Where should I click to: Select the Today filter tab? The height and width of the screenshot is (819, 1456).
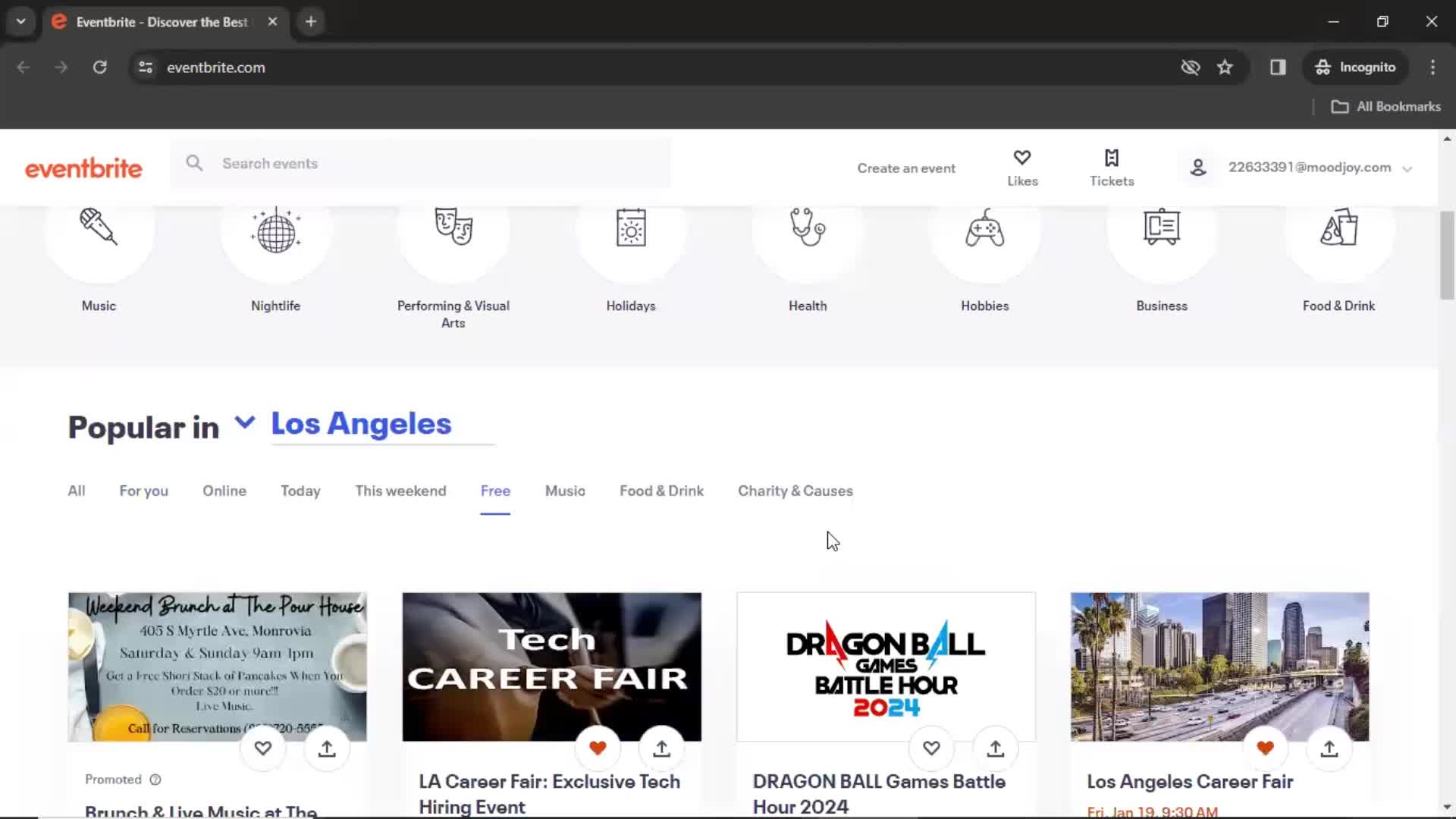(x=300, y=491)
